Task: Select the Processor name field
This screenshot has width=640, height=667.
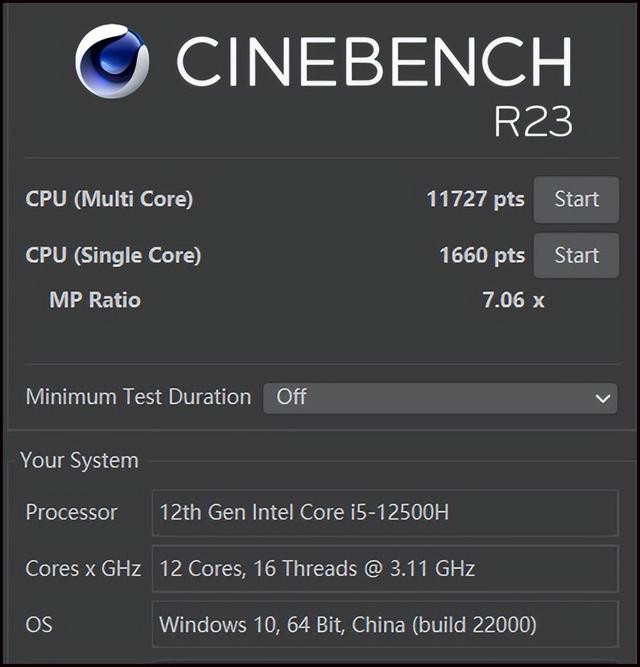Action: [385, 513]
